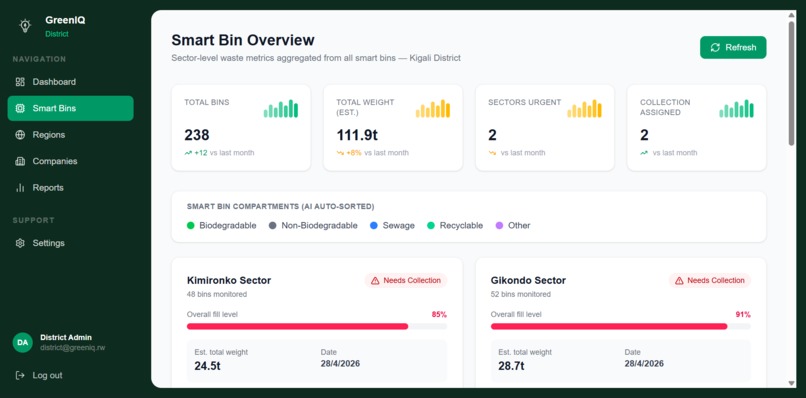Click the DA avatar circle

[x=23, y=342]
